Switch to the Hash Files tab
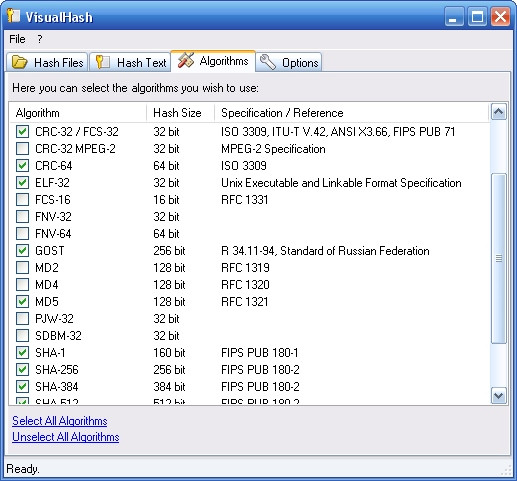The width and height of the screenshot is (517, 481). tap(47, 62)
